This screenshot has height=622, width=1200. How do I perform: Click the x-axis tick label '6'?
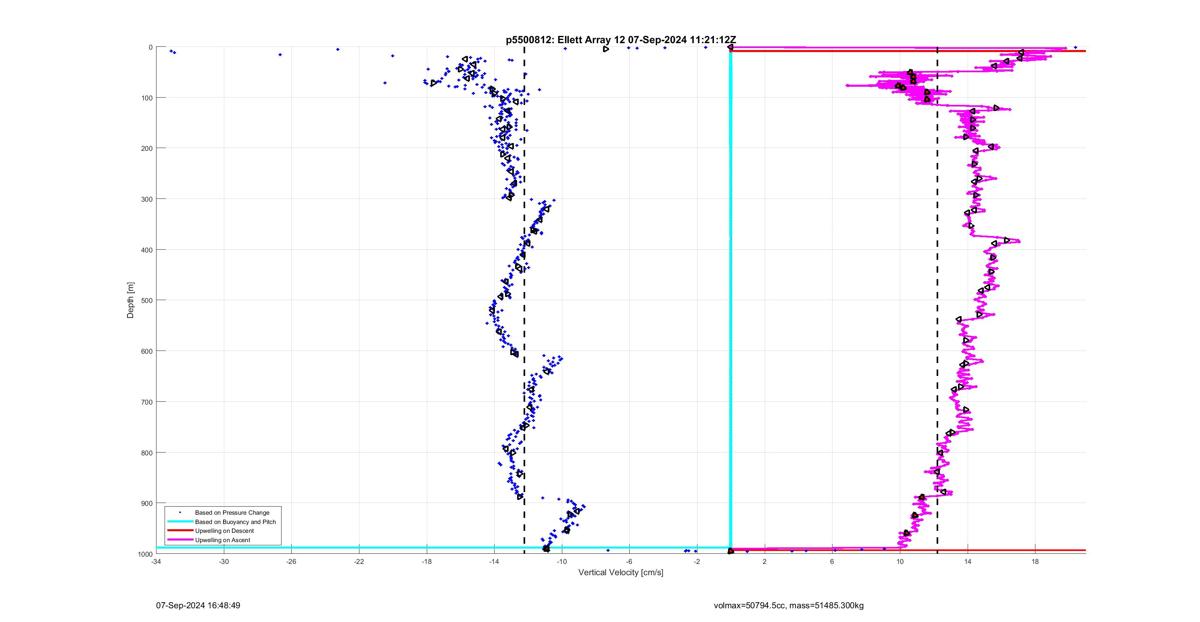(832, 562)
